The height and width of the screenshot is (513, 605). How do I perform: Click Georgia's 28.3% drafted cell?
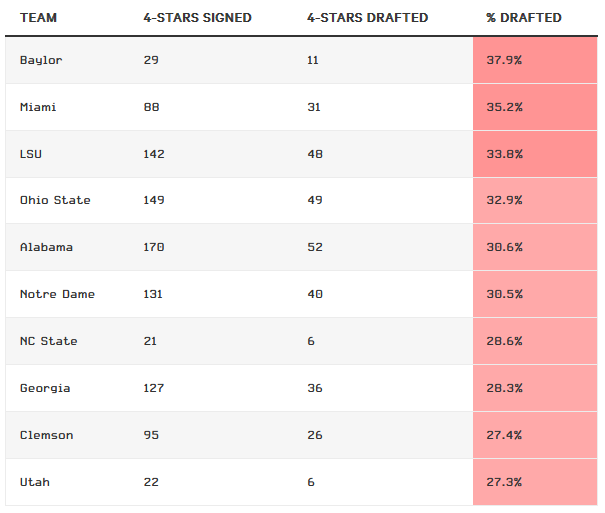[x=534, y=388]
